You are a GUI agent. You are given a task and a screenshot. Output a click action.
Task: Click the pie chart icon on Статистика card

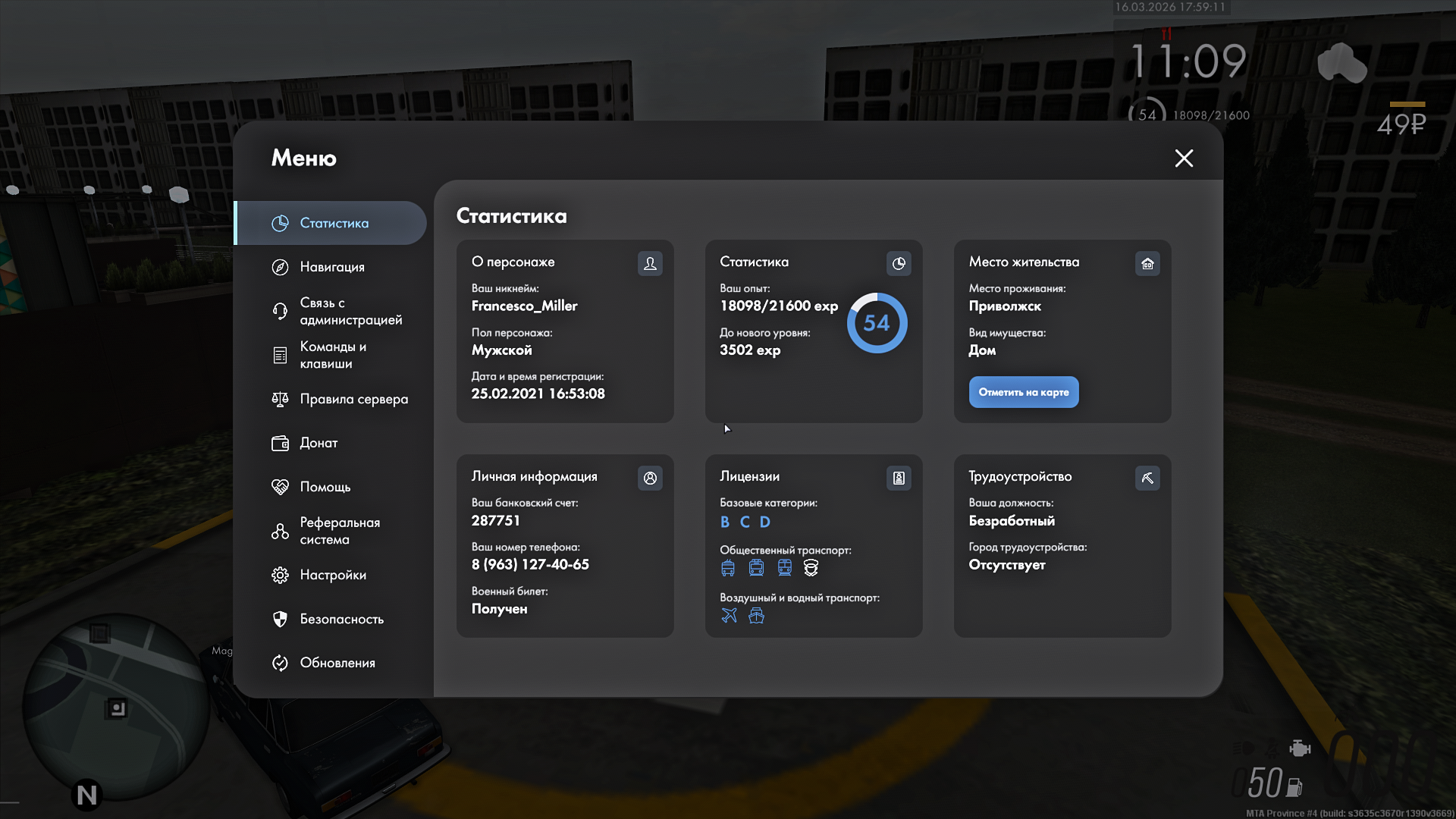pos(899,263)
